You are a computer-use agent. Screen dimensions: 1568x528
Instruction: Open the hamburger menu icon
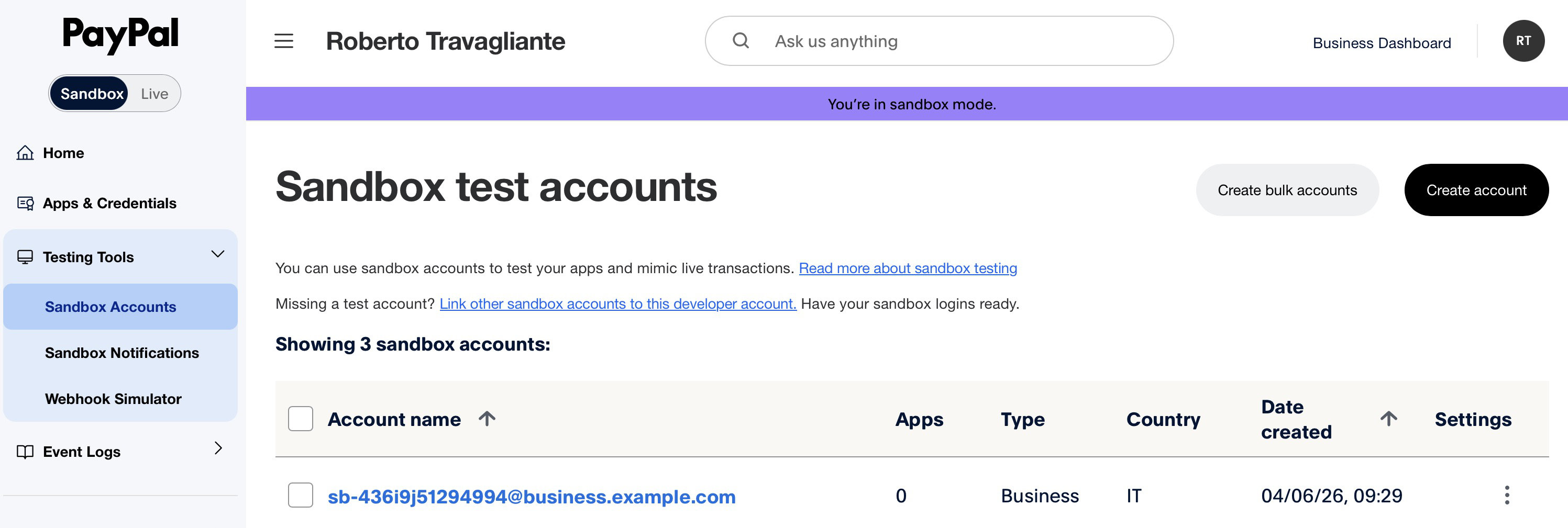284,41
